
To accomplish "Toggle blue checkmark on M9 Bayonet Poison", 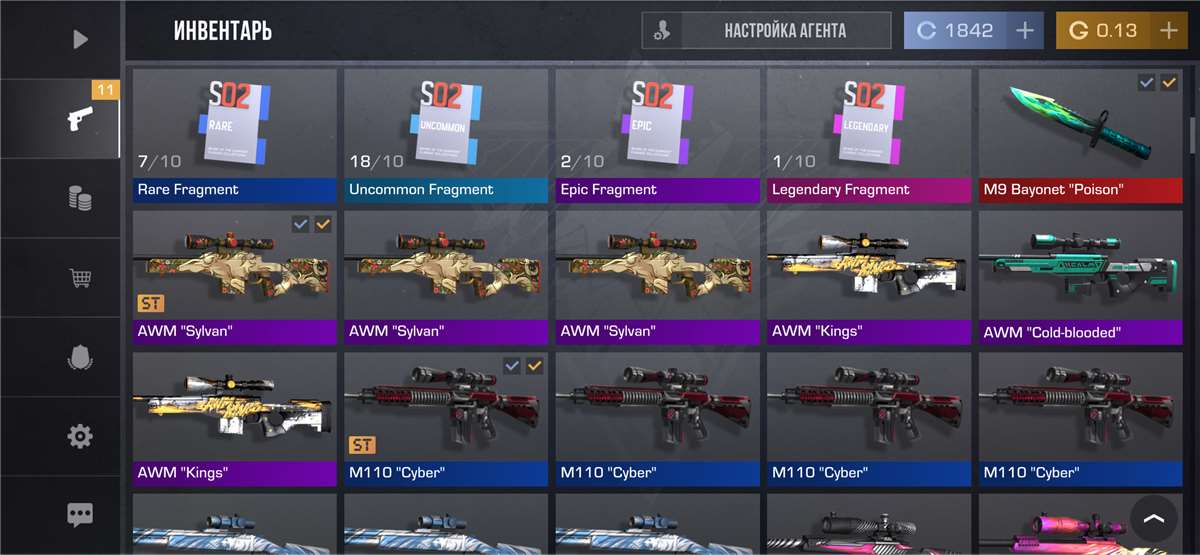I will 1146,83.
